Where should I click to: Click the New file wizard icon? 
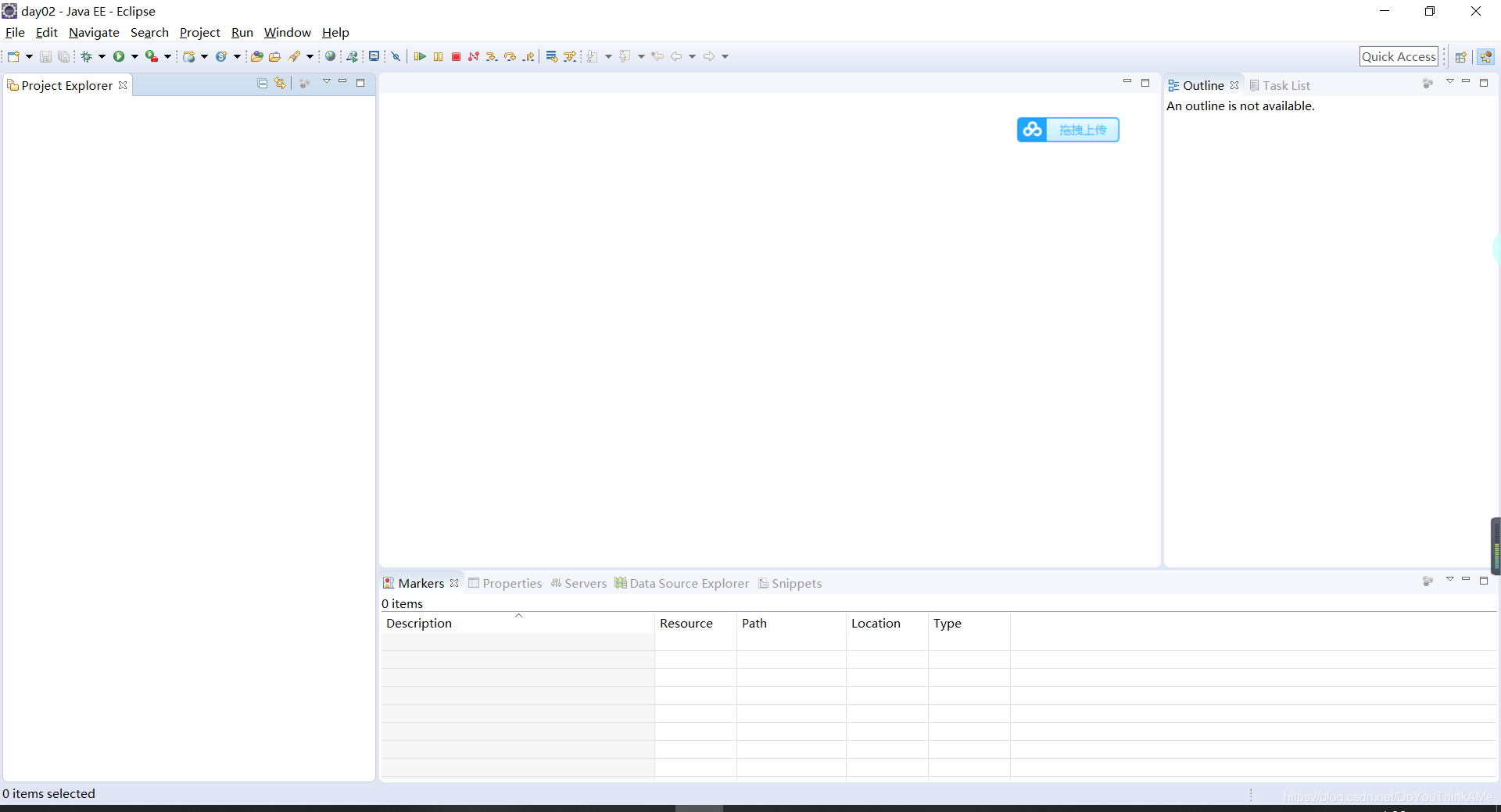tap(13, 56)
